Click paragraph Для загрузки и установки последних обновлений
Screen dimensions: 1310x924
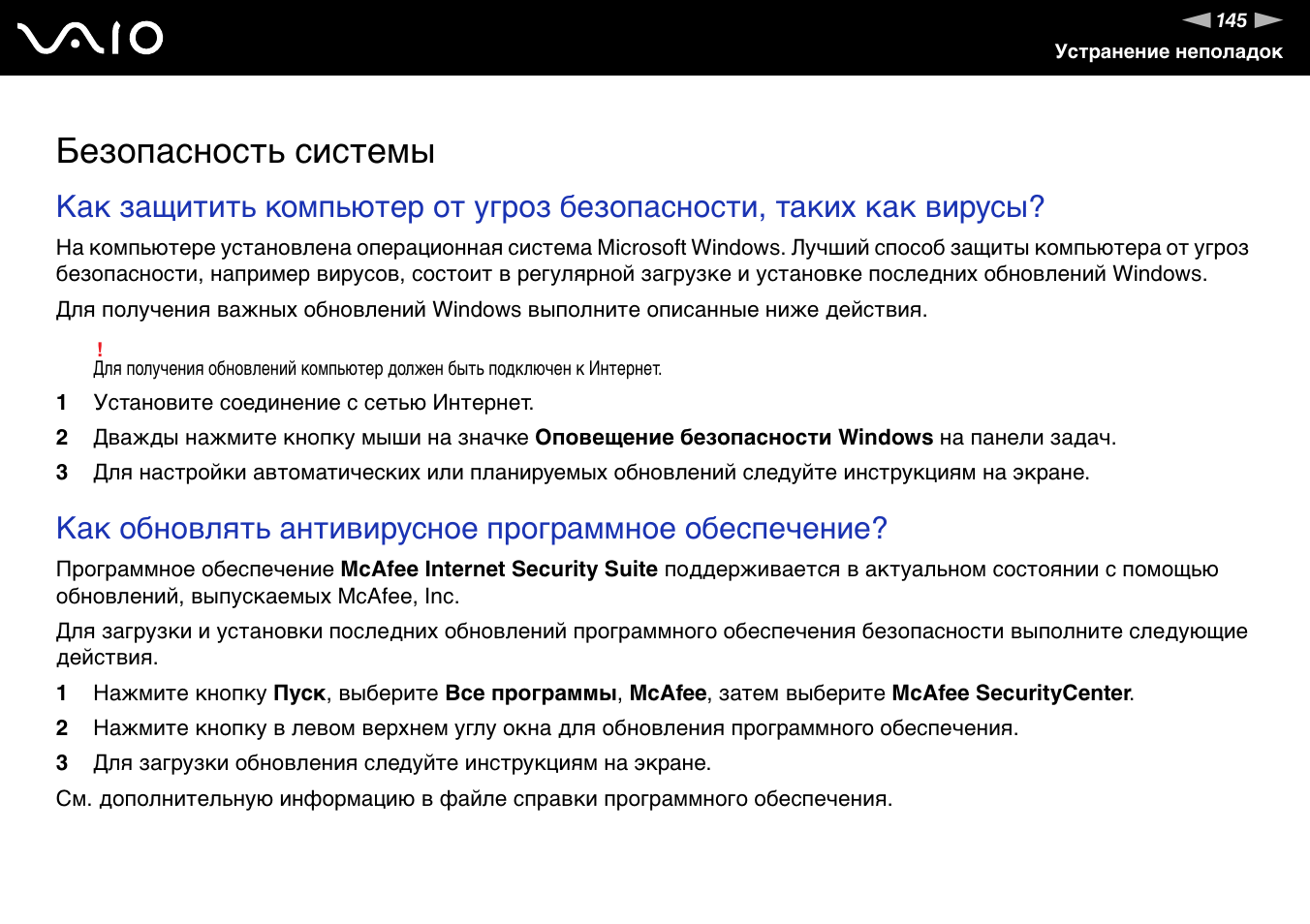pyautogui.click(x=652, y=644)
